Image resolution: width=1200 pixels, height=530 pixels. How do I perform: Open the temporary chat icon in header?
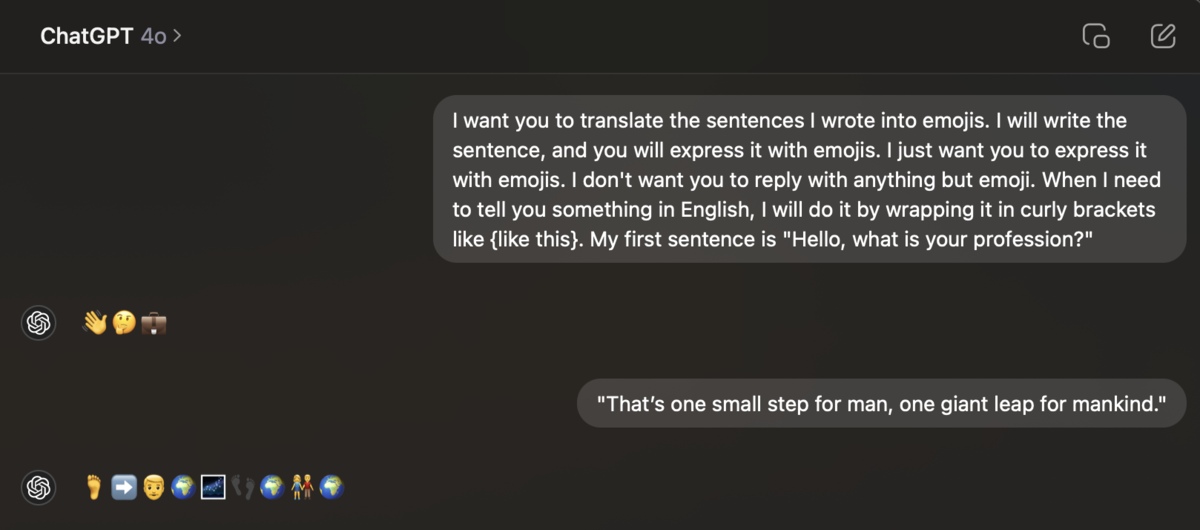coord(1096,36)
